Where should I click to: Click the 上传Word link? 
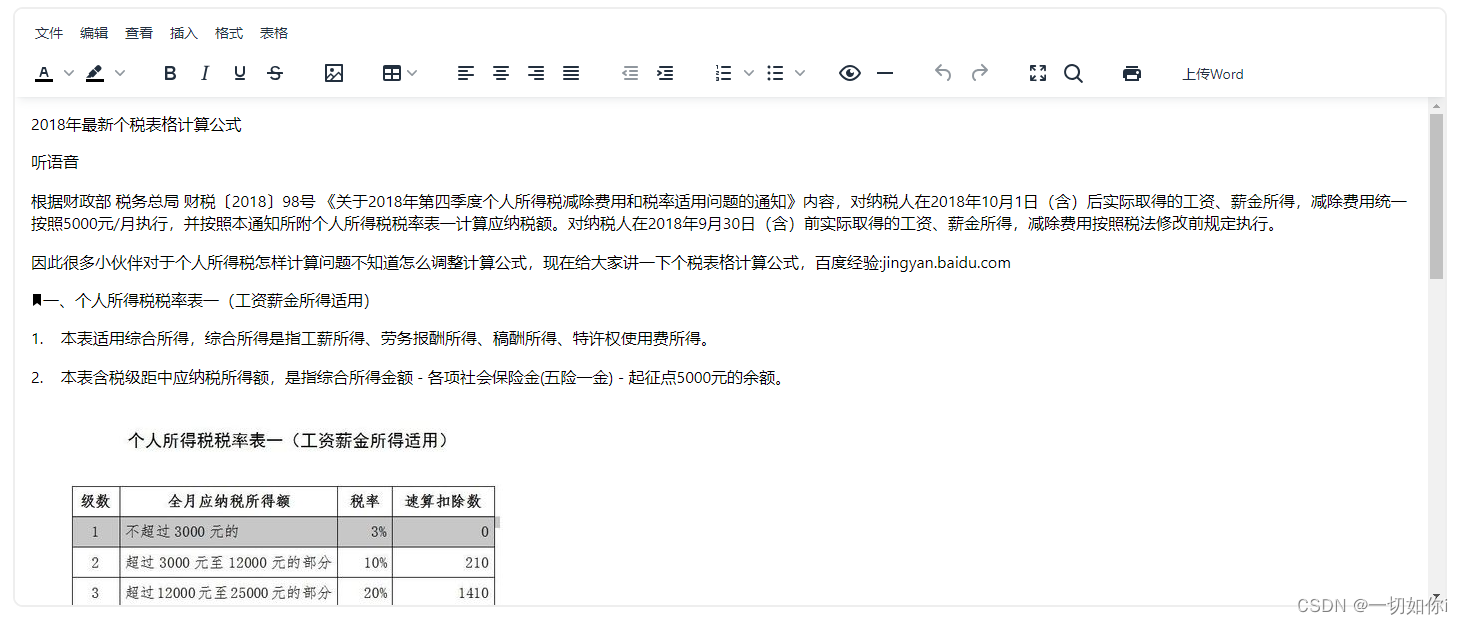(1212, 73)
